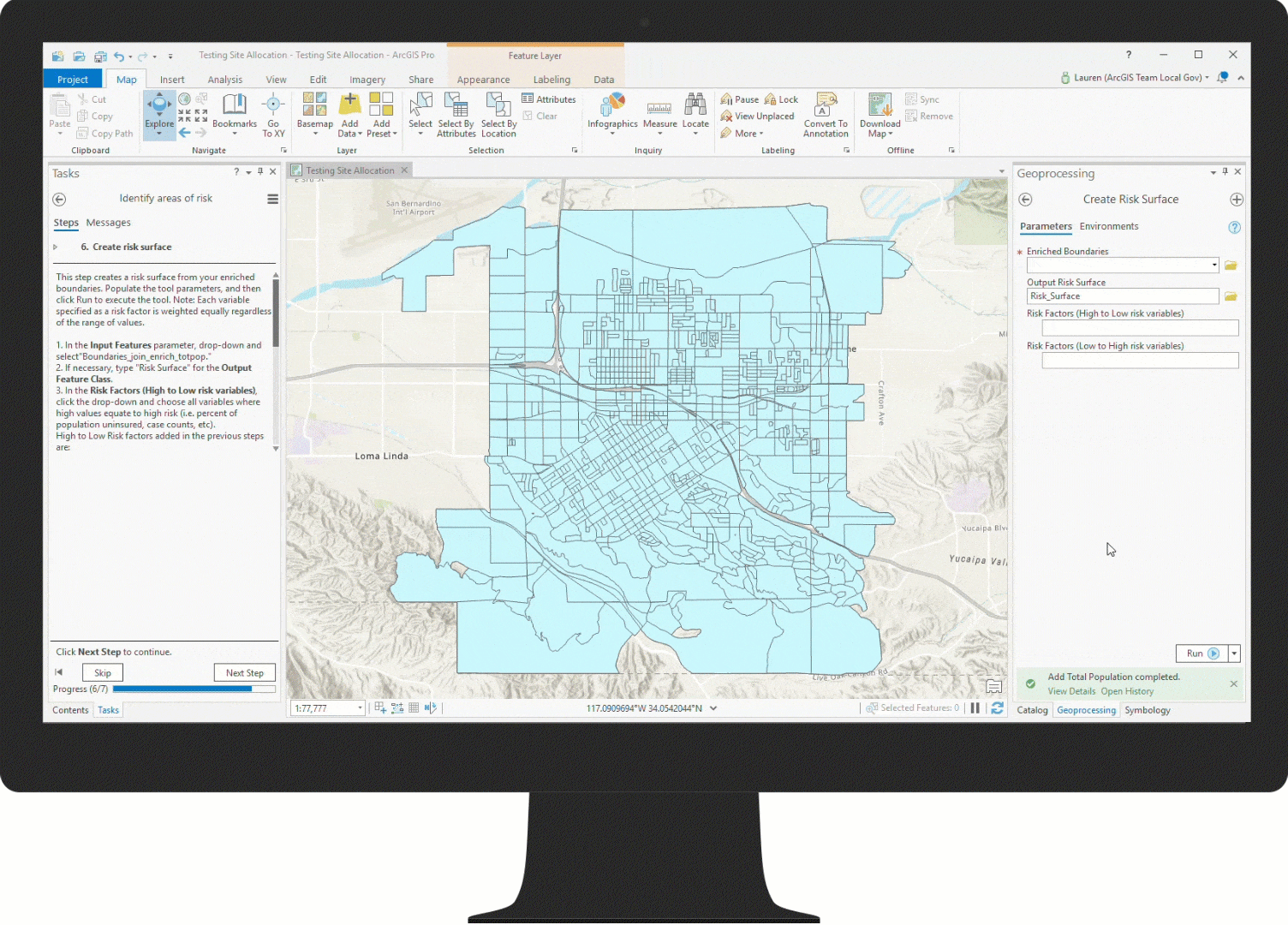Toggle Lock labels in the Labeling group
Image resolution: width=1288 pixels, height=925 pixels.
point(782,98)
